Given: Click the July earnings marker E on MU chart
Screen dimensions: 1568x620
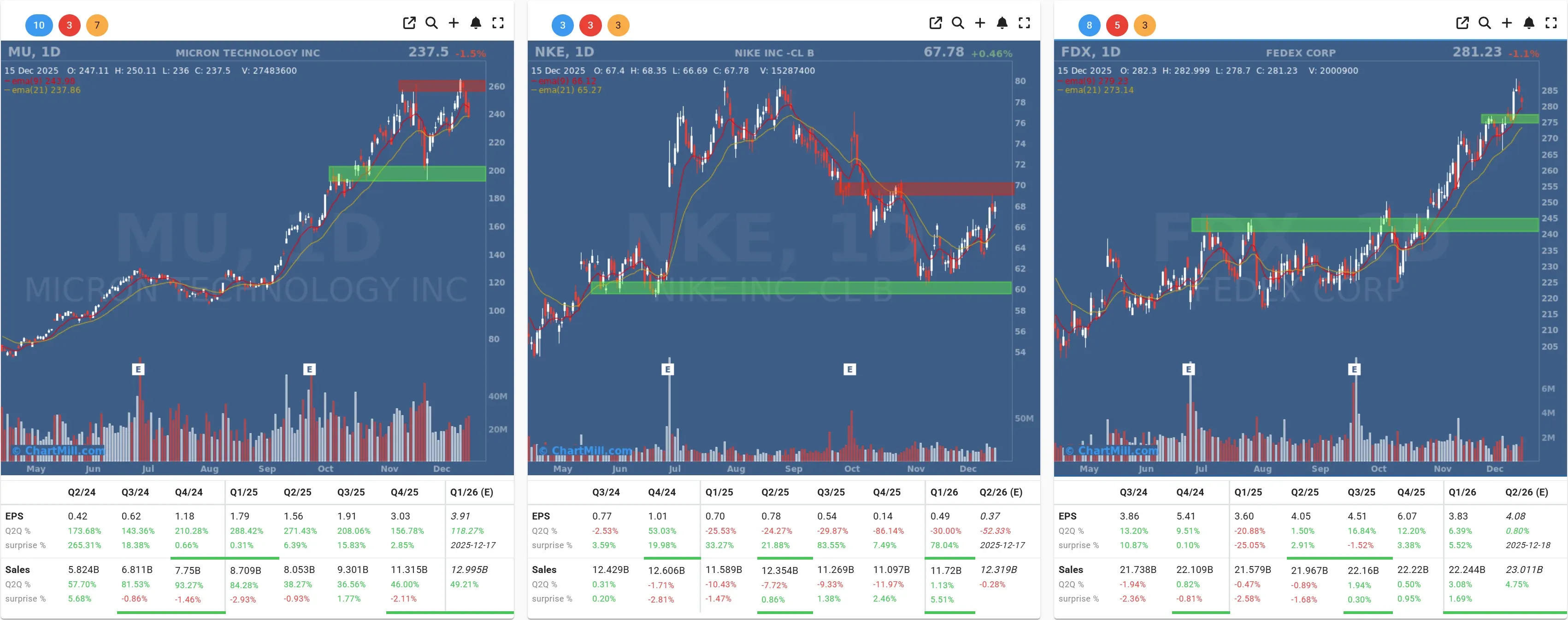Looking at the screenshot, I should pos(138,369).
